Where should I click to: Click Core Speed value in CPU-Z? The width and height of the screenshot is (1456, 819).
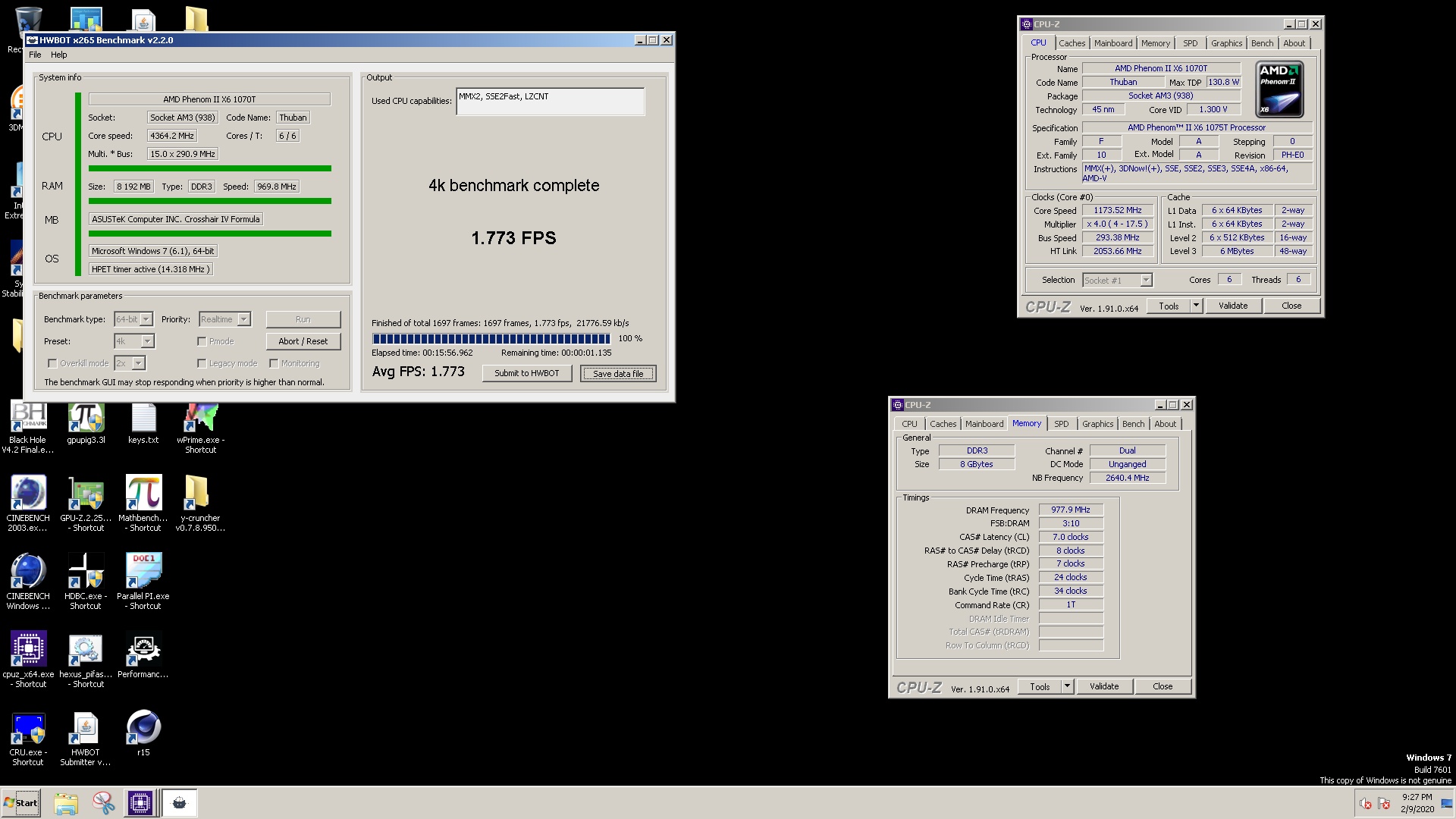point(1118,211)
